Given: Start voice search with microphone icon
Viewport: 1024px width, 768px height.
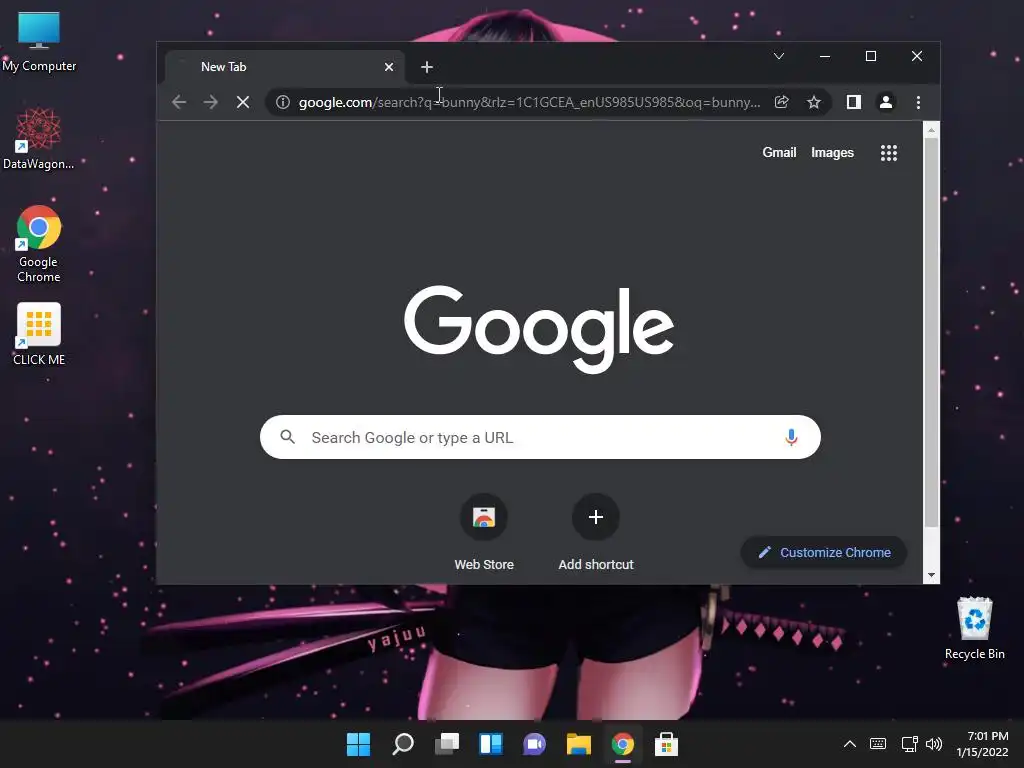Looking at the screenshot, I should [792, 437].
